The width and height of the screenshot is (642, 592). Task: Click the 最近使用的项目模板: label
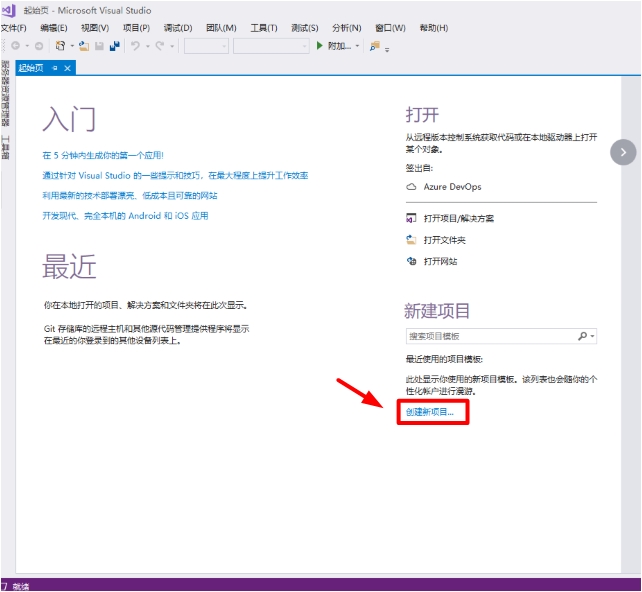click(x=444, y=359)
